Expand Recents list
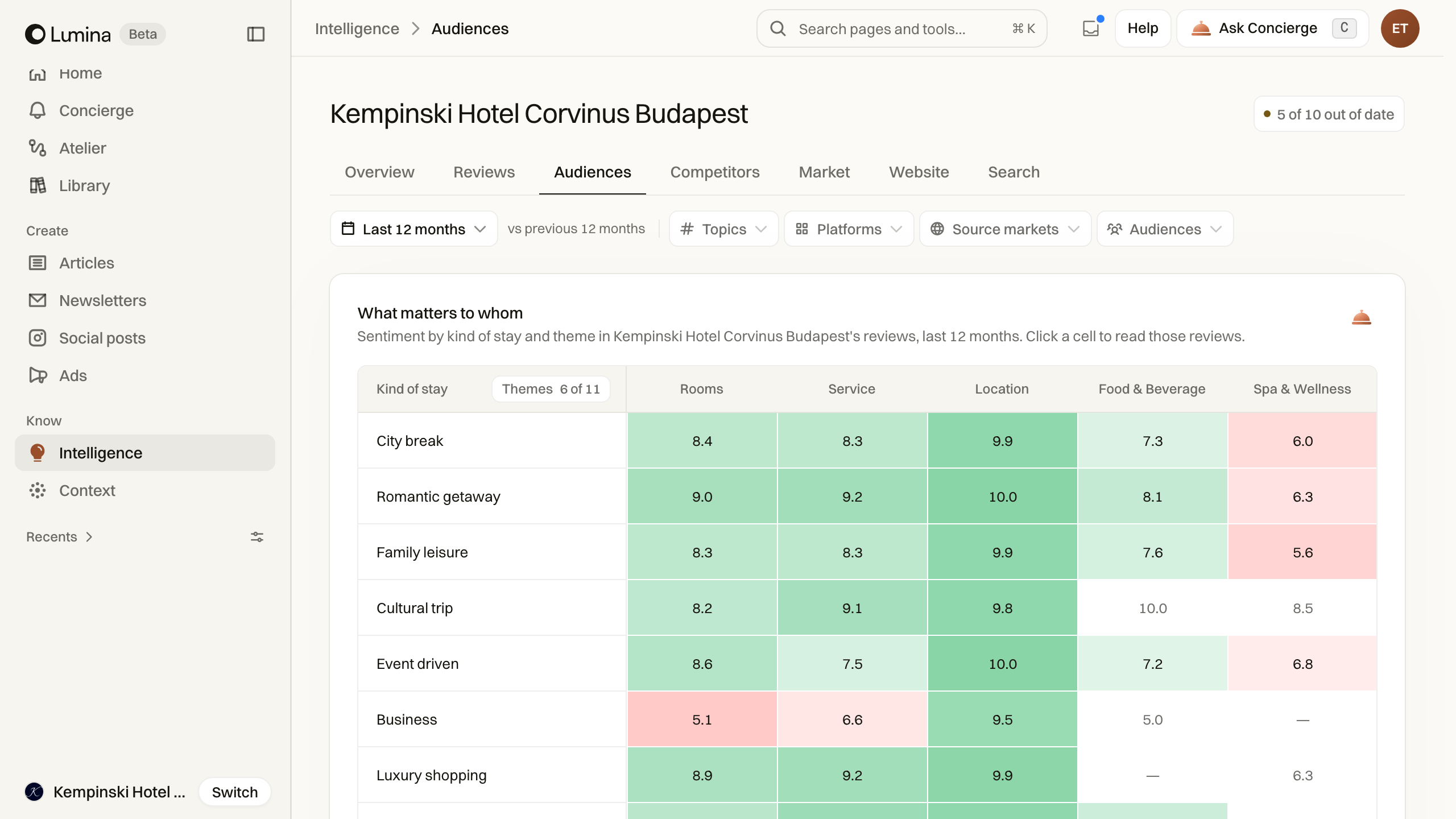 59,537
